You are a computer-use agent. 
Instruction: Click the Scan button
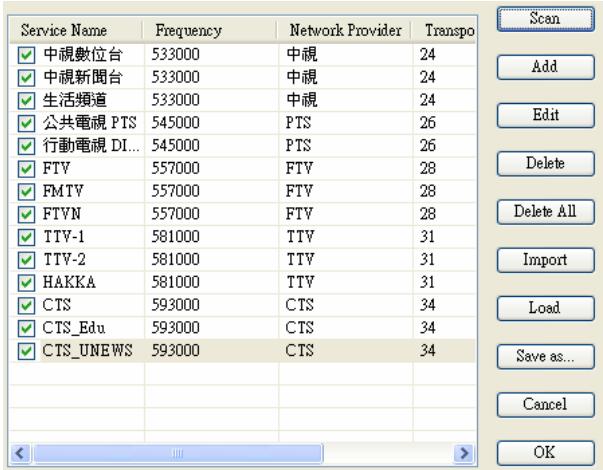(545, 19)
